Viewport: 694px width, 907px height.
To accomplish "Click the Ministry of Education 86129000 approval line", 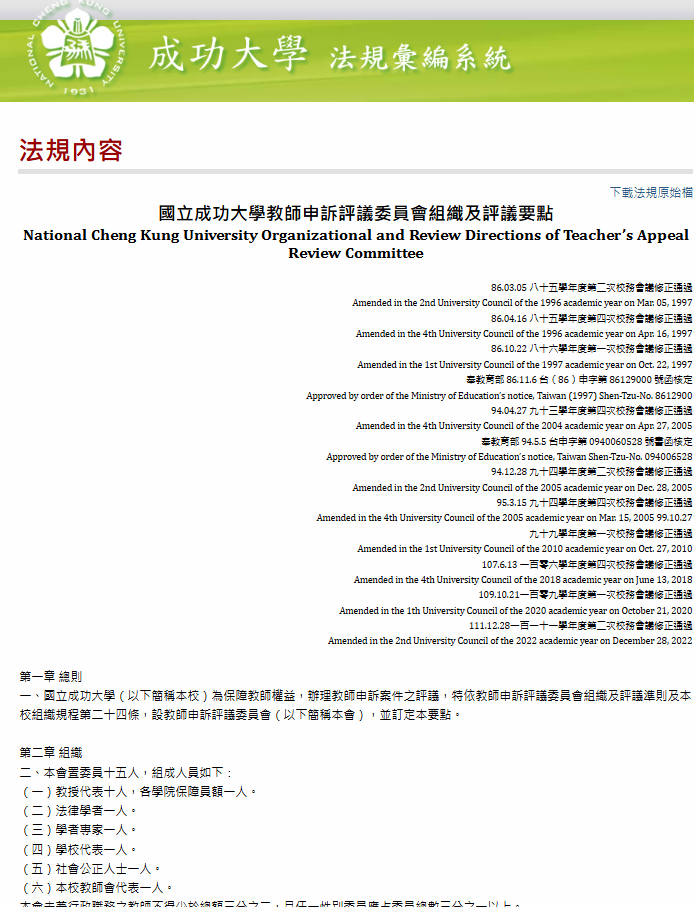I will [579, 380].
